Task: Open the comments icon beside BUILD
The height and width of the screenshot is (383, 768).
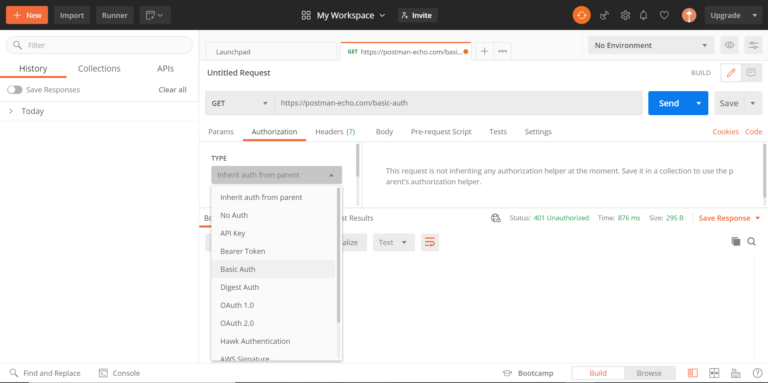Action: coord(751,73)
